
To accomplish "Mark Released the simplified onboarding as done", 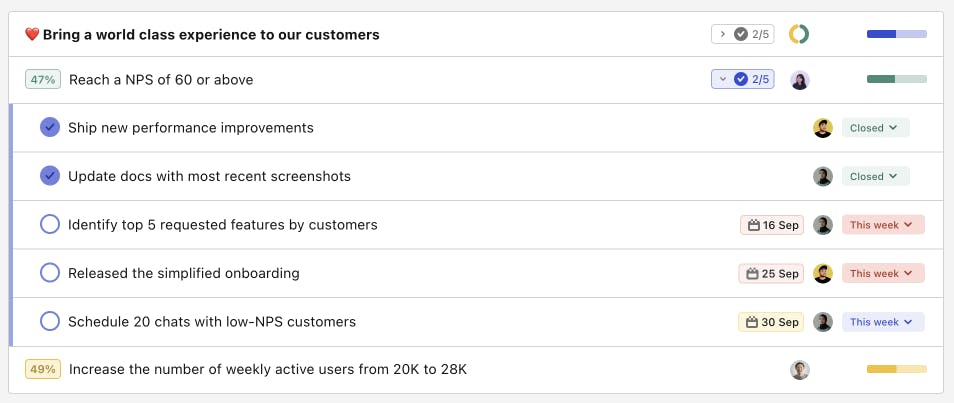I will (x=50, y=273).
